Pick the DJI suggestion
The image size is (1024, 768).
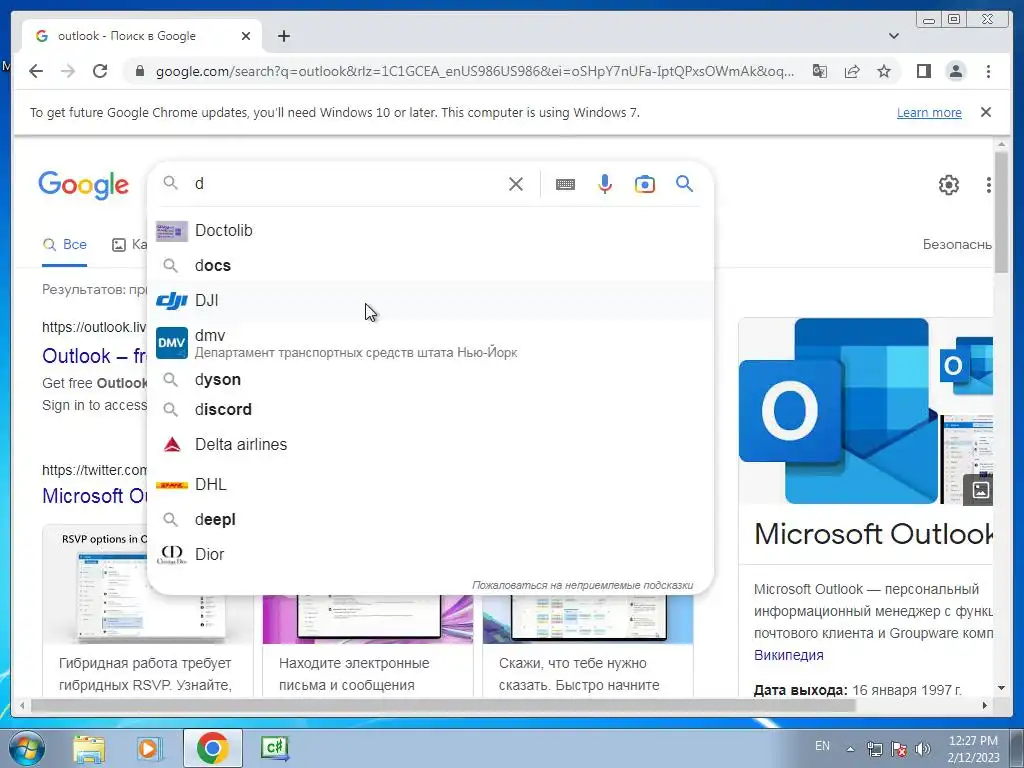pos(430,300)
